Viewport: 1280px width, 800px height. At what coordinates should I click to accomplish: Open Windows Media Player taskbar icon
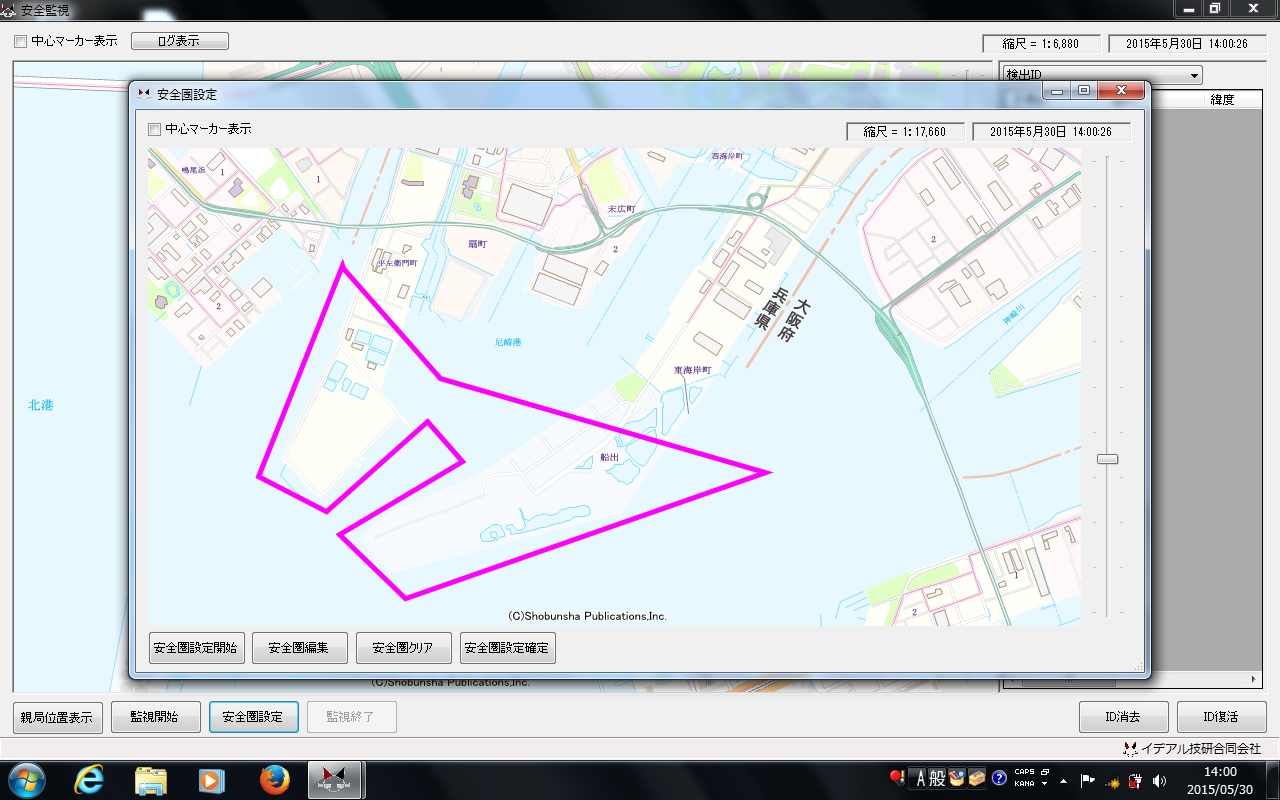click(x=211, y=779)
